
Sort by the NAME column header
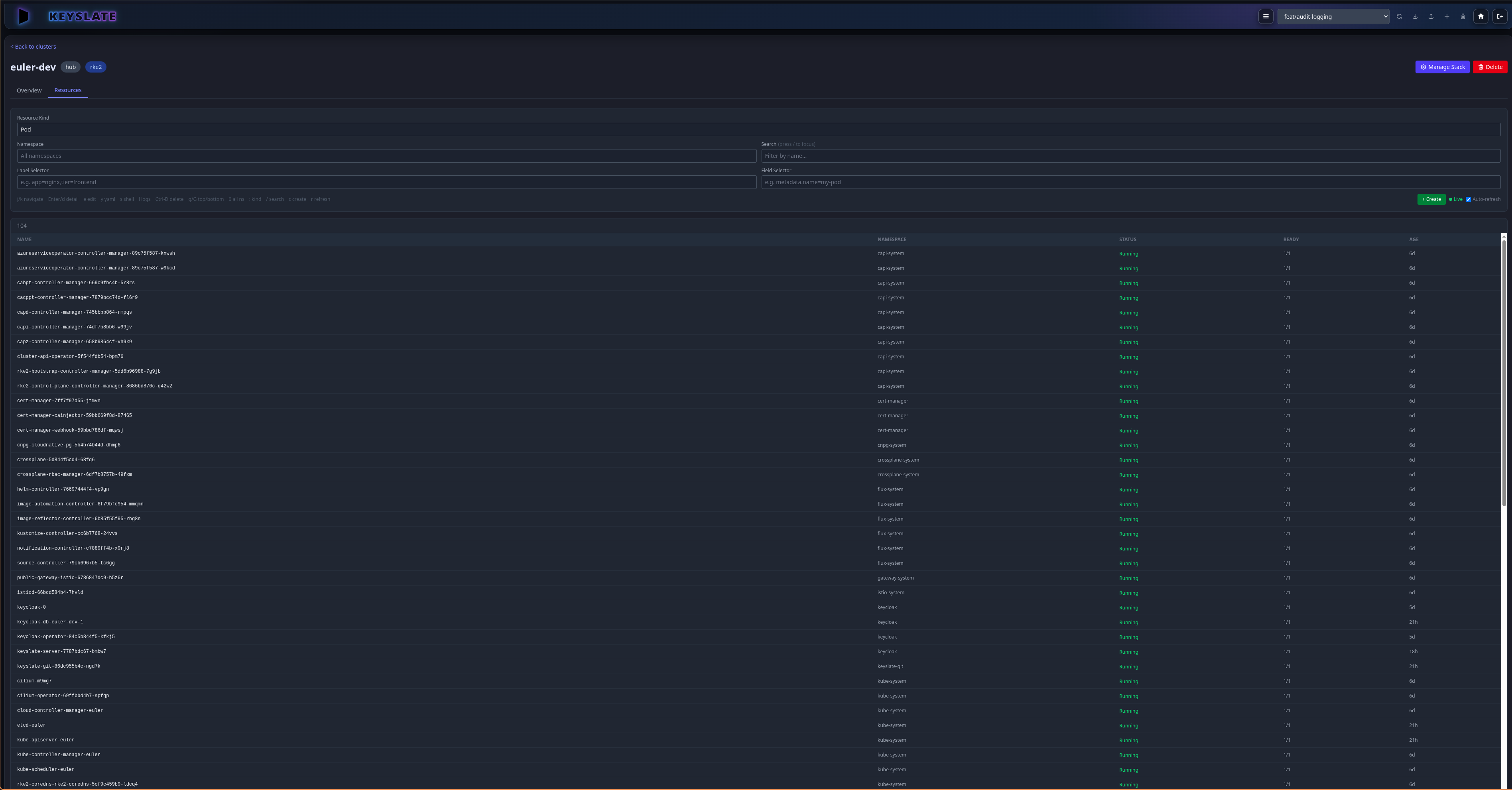click(x=24, y=240)
